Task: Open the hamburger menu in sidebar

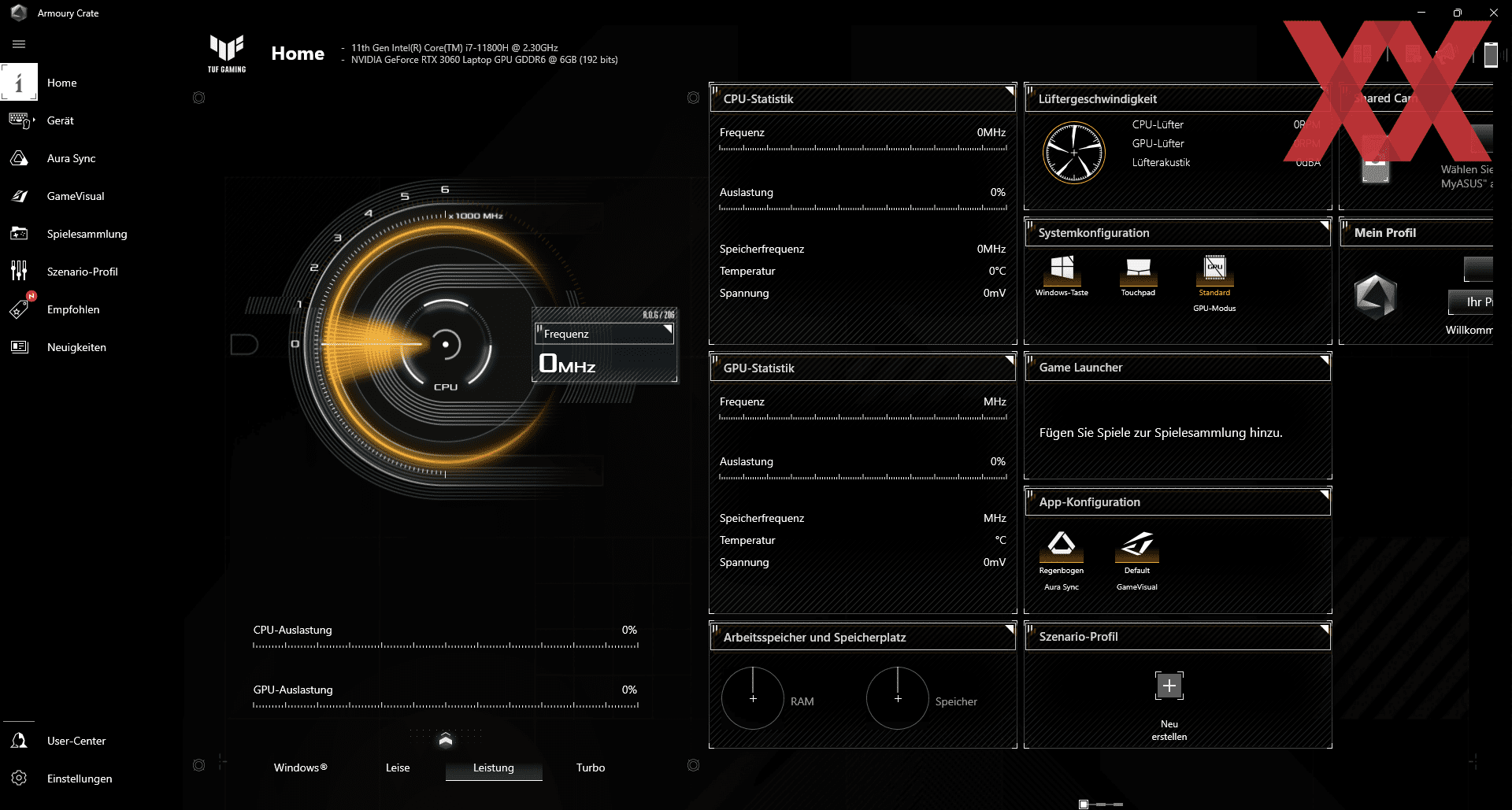Action: pos(19,44)
